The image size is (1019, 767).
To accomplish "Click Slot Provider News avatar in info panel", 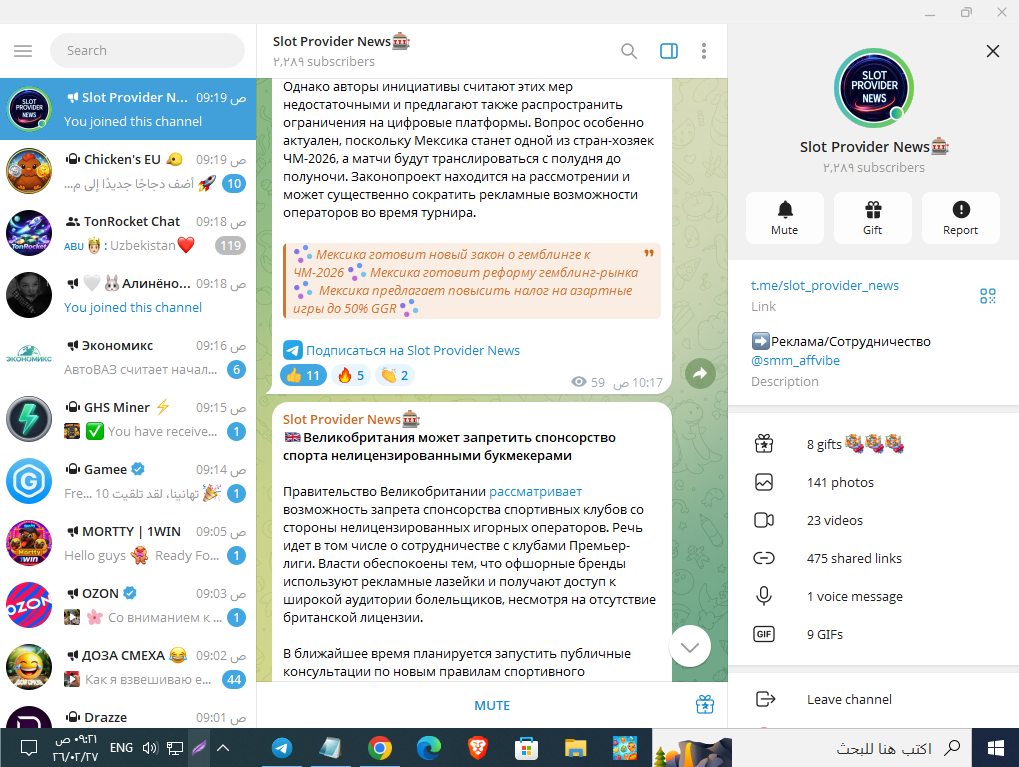I will pos(873,88).
